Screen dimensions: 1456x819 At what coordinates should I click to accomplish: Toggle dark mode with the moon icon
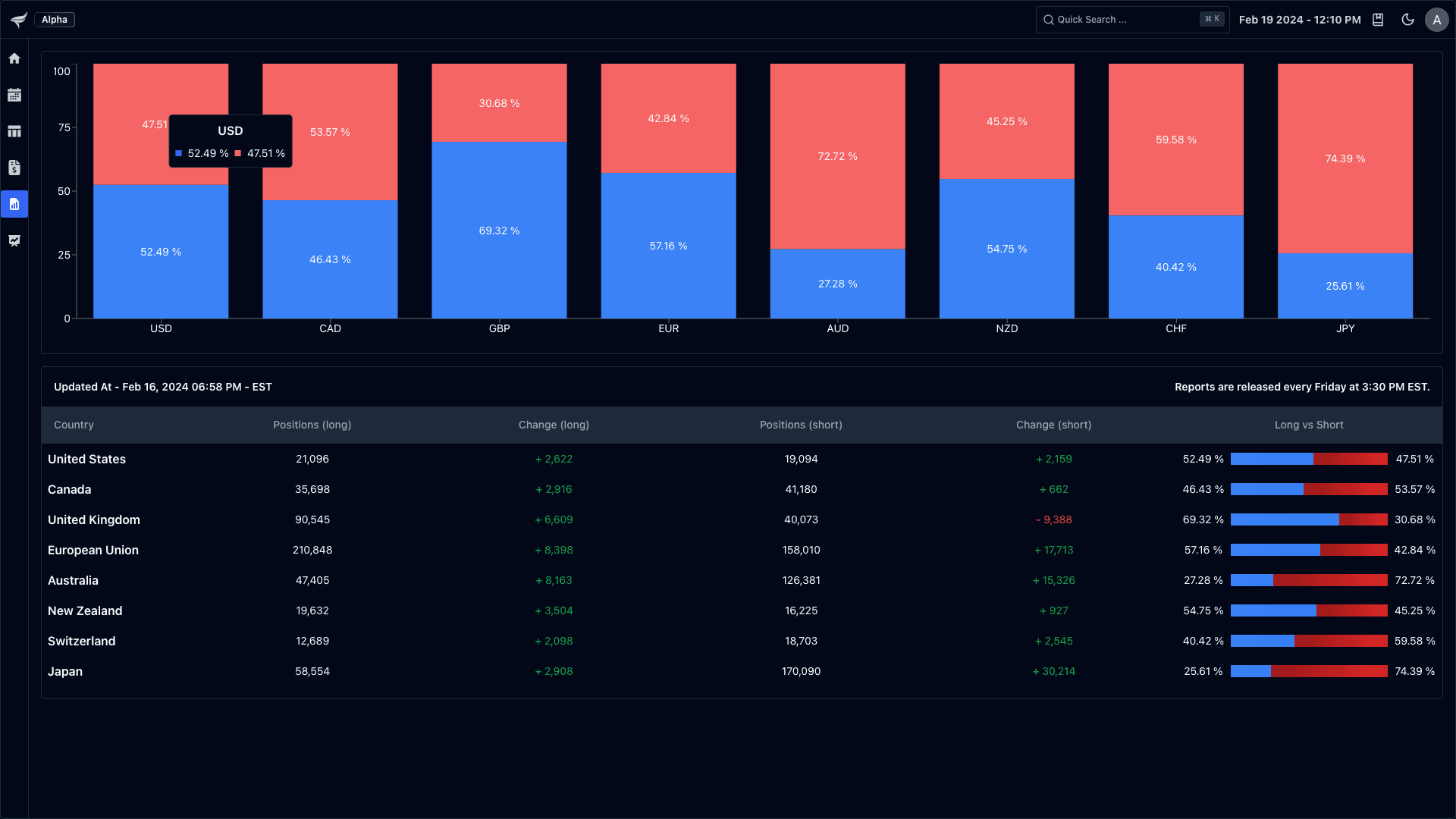pos(1407,20)
